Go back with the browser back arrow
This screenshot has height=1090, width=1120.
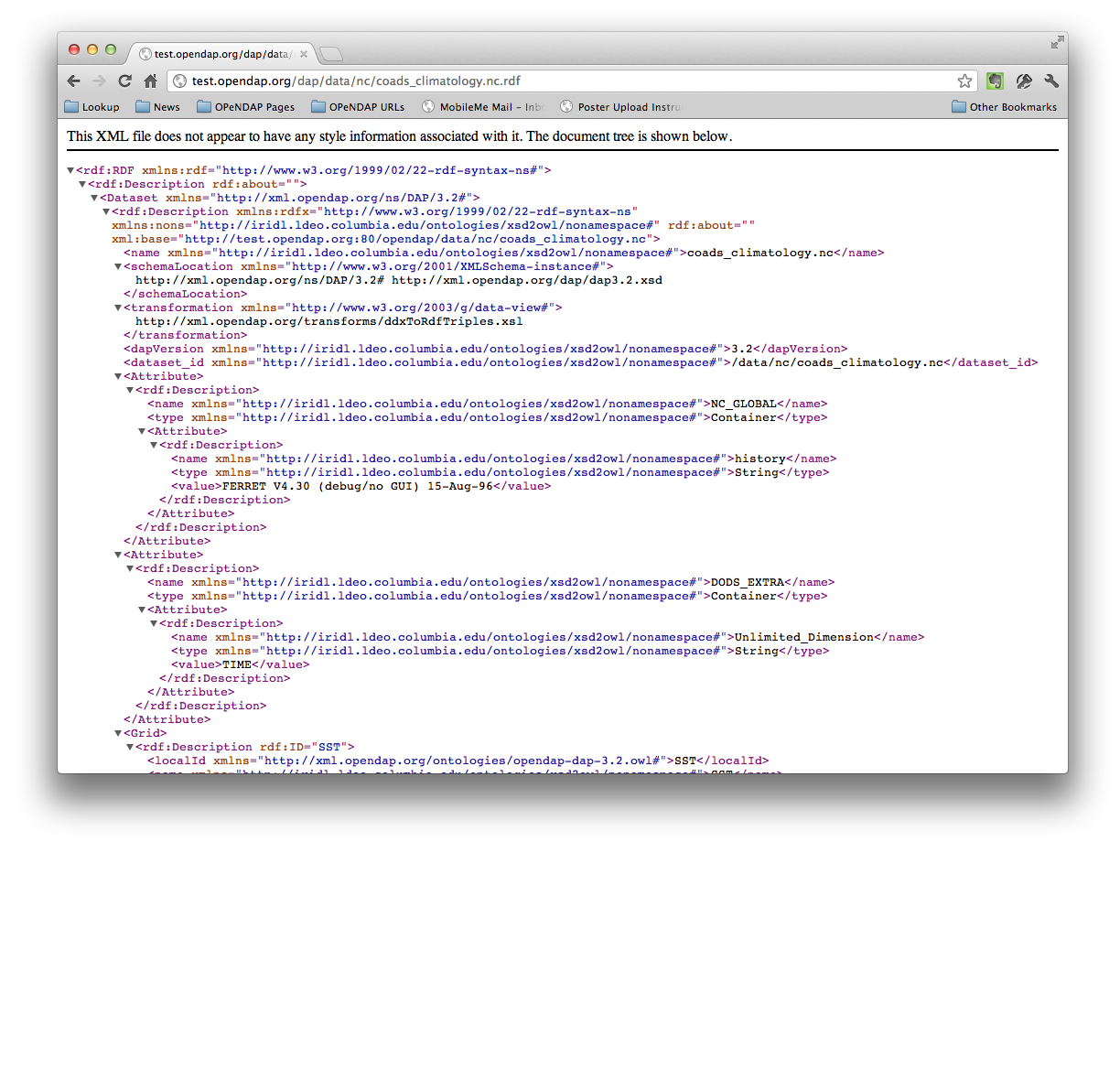[x=74, y=81]
